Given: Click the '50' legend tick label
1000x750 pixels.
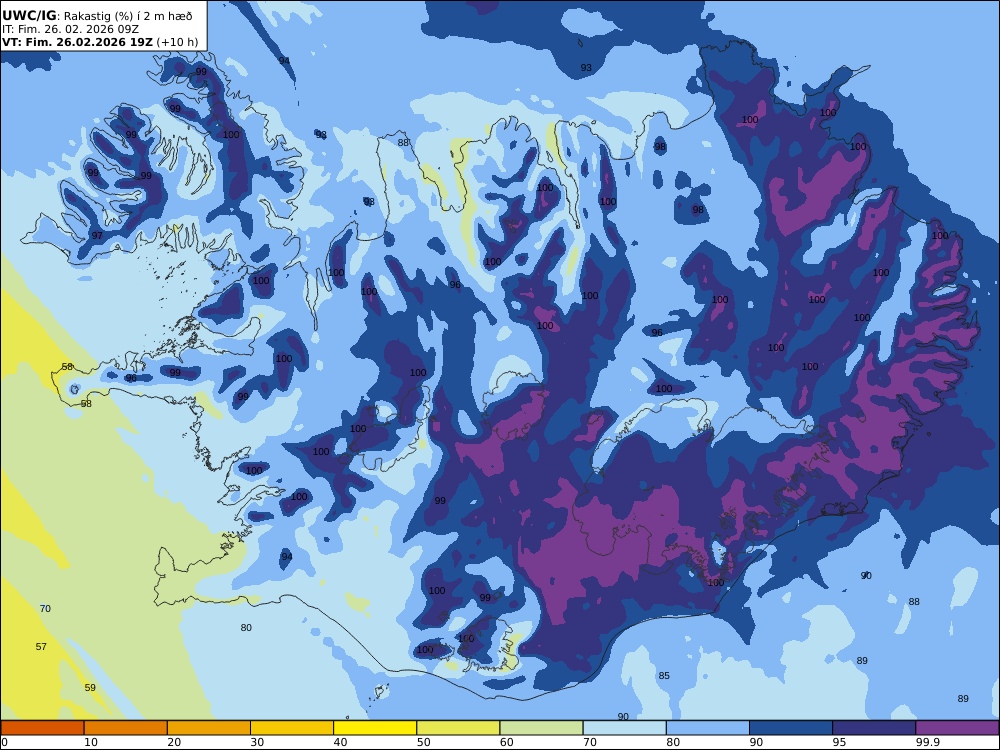Looking at the screenshot, I should (x=423, y=742).
